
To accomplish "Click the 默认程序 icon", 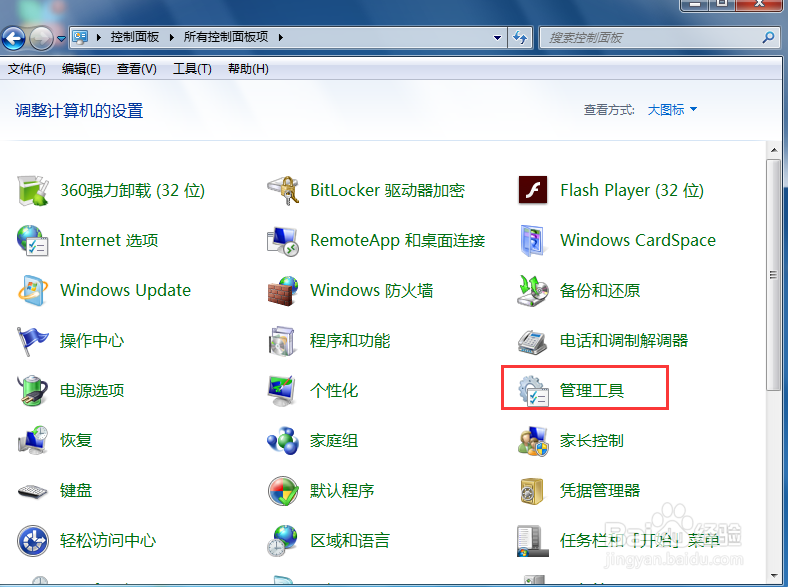I will pyautogui.click(x=283, y=491).
